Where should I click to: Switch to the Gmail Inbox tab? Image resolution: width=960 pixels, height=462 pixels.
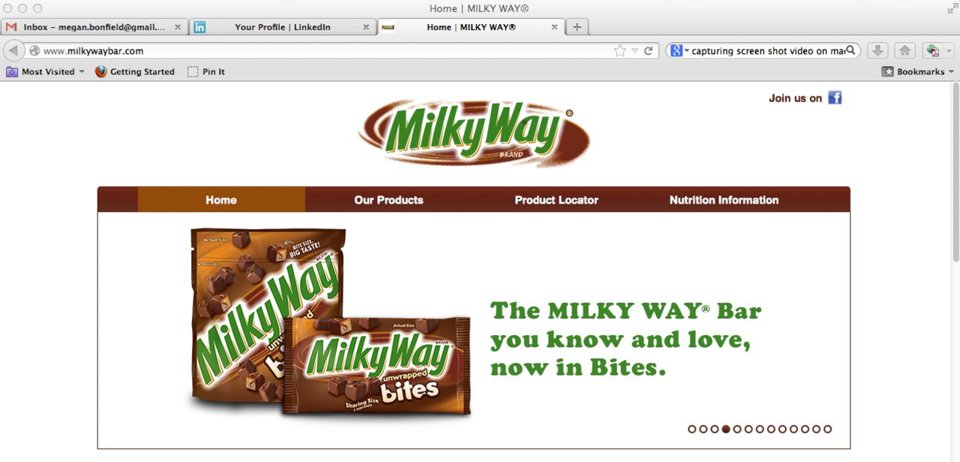(x=93, y=27)
